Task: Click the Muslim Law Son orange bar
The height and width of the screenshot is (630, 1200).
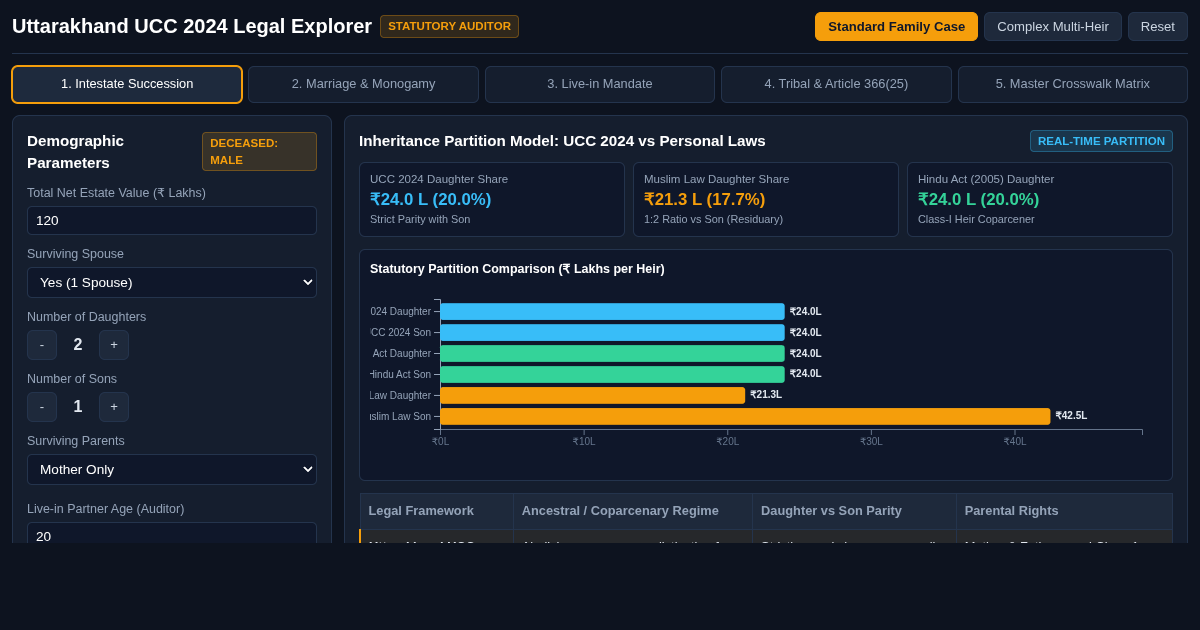Action: [745, 416]
